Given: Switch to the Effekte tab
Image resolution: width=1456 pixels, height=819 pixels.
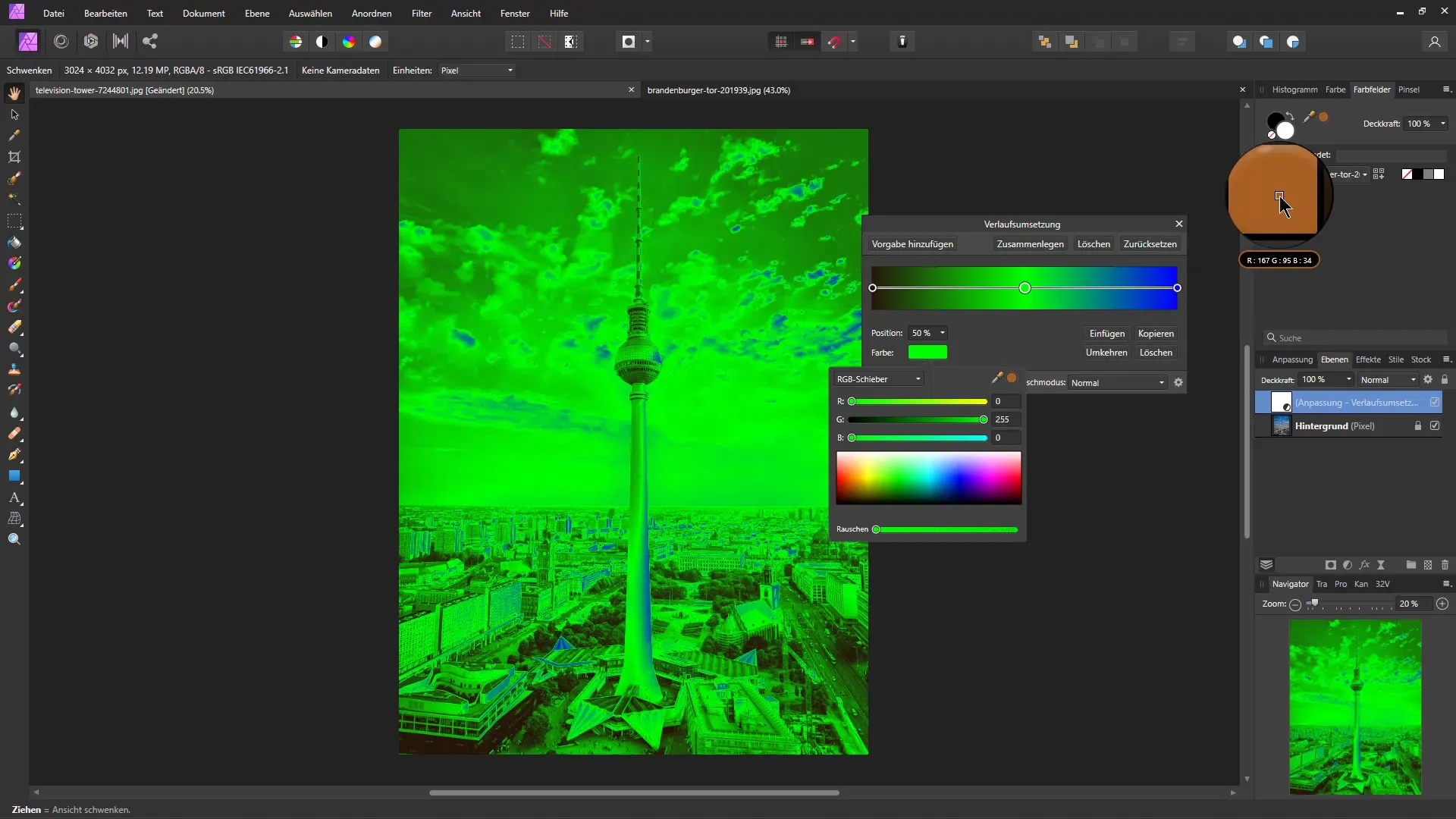Looking at the screenshot, I should tap(1368, 359).
